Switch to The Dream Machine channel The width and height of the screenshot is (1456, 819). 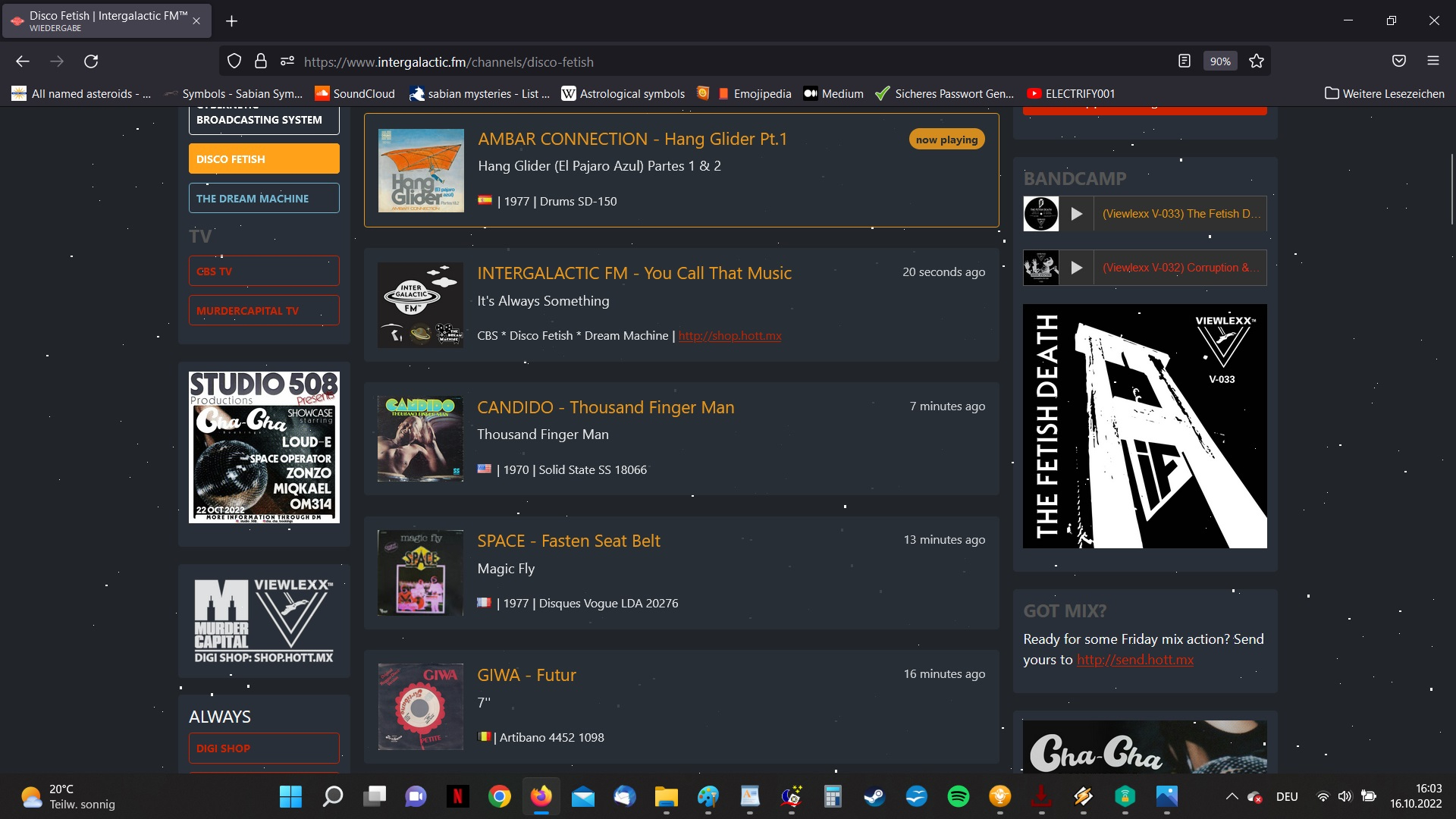tap(264, 199)
